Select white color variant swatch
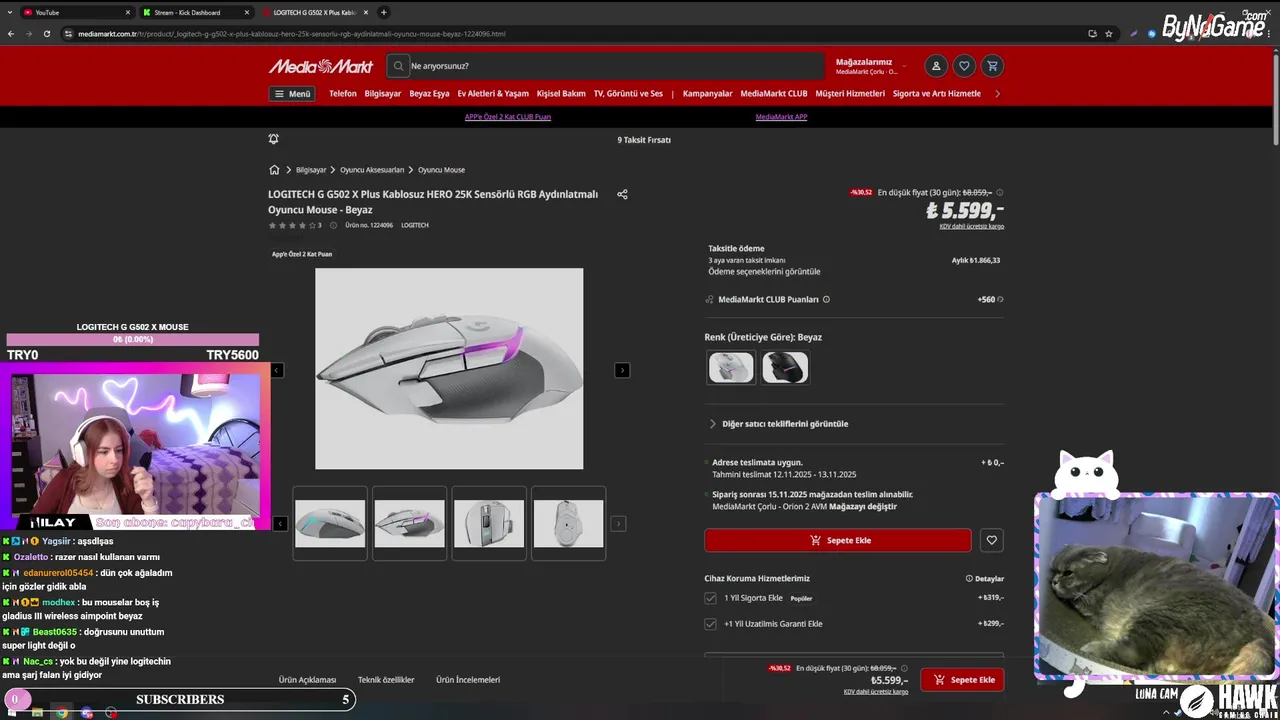1280x720 pixels. coord(731,367)
